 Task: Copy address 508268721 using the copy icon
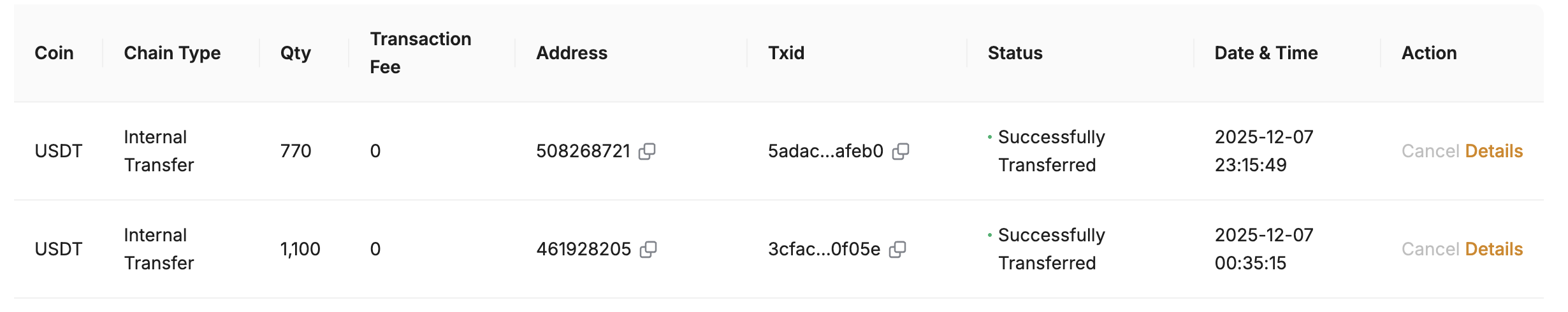(647, 152)
